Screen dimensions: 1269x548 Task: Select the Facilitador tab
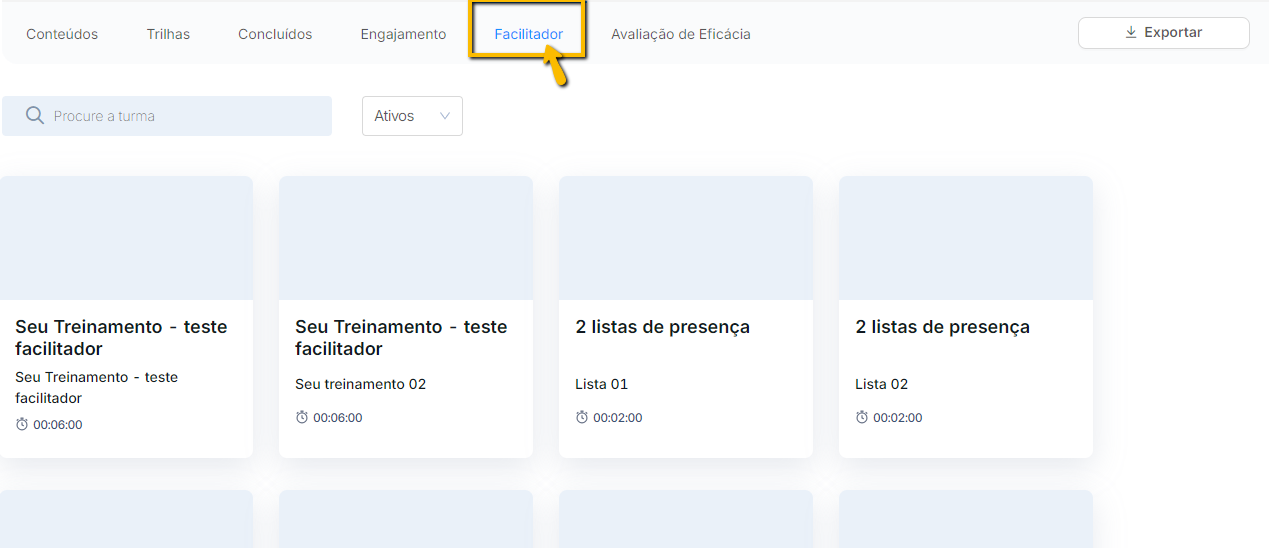(528, 34)
